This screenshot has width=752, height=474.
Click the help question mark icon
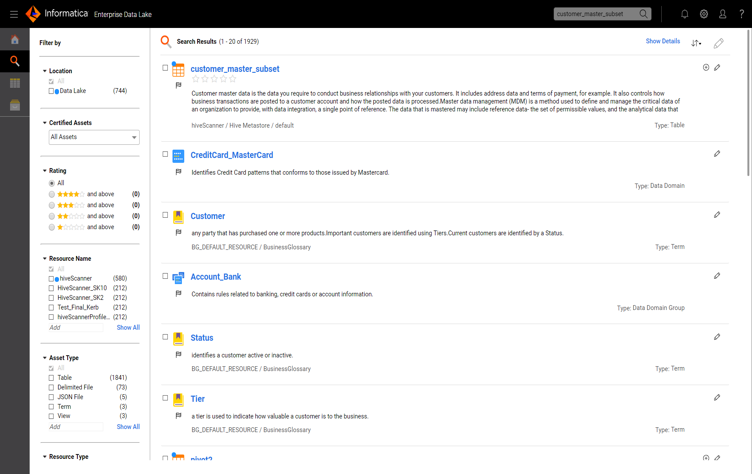(741, 14)
